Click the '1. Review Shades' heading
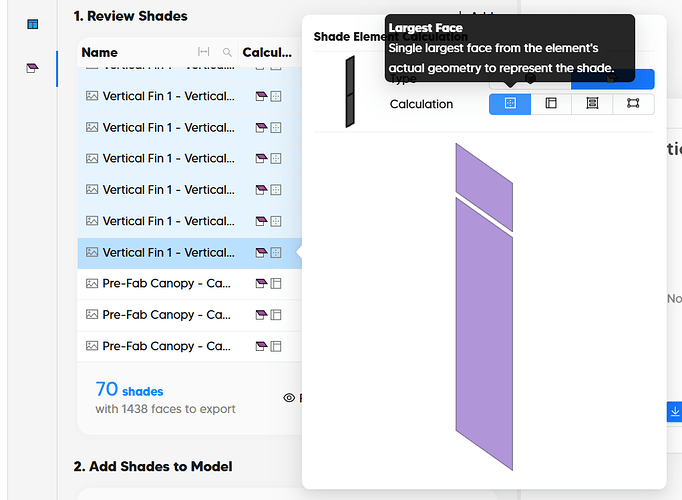Image resolution: width=682 pixels, height=500 pixels. (x=130, y=16)
